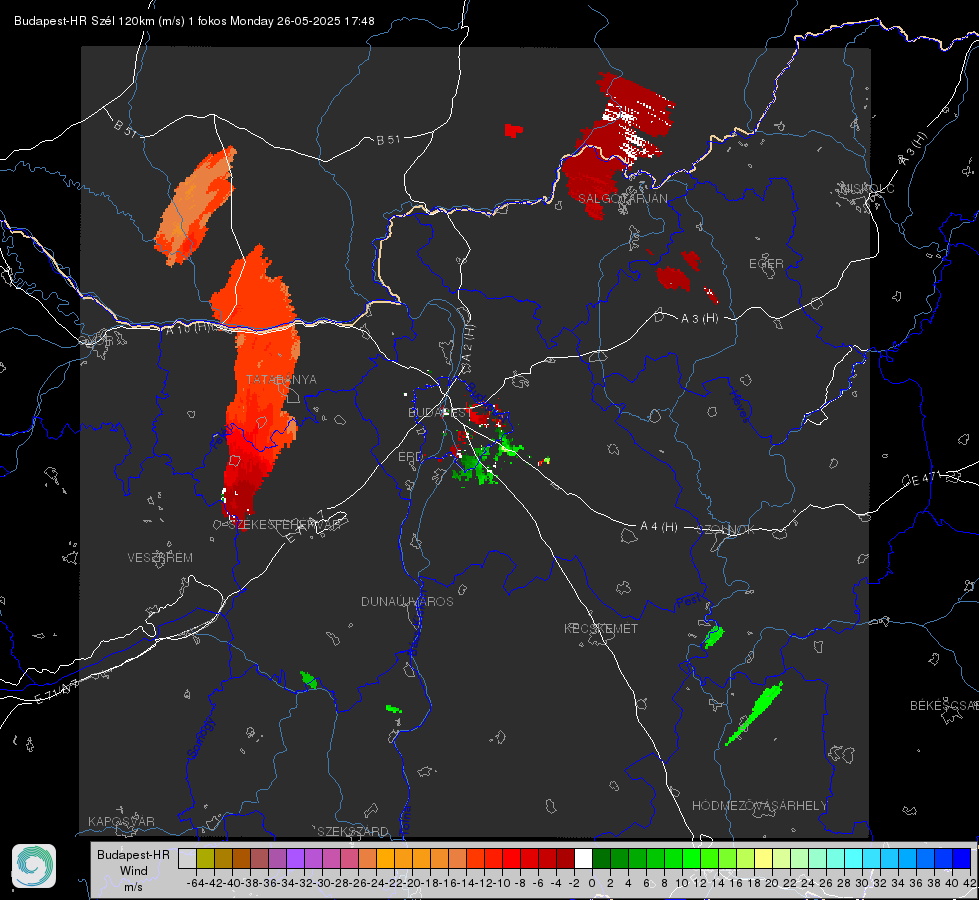
Task: Click the 'Budapest-HR Wind m/s' legend label
Action: pyautogui.click(x=133, y=871)
